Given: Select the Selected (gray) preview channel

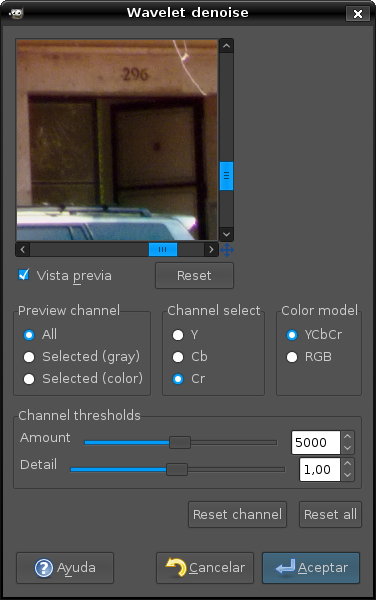Looking at the screenshot, I should coord(29,357).
